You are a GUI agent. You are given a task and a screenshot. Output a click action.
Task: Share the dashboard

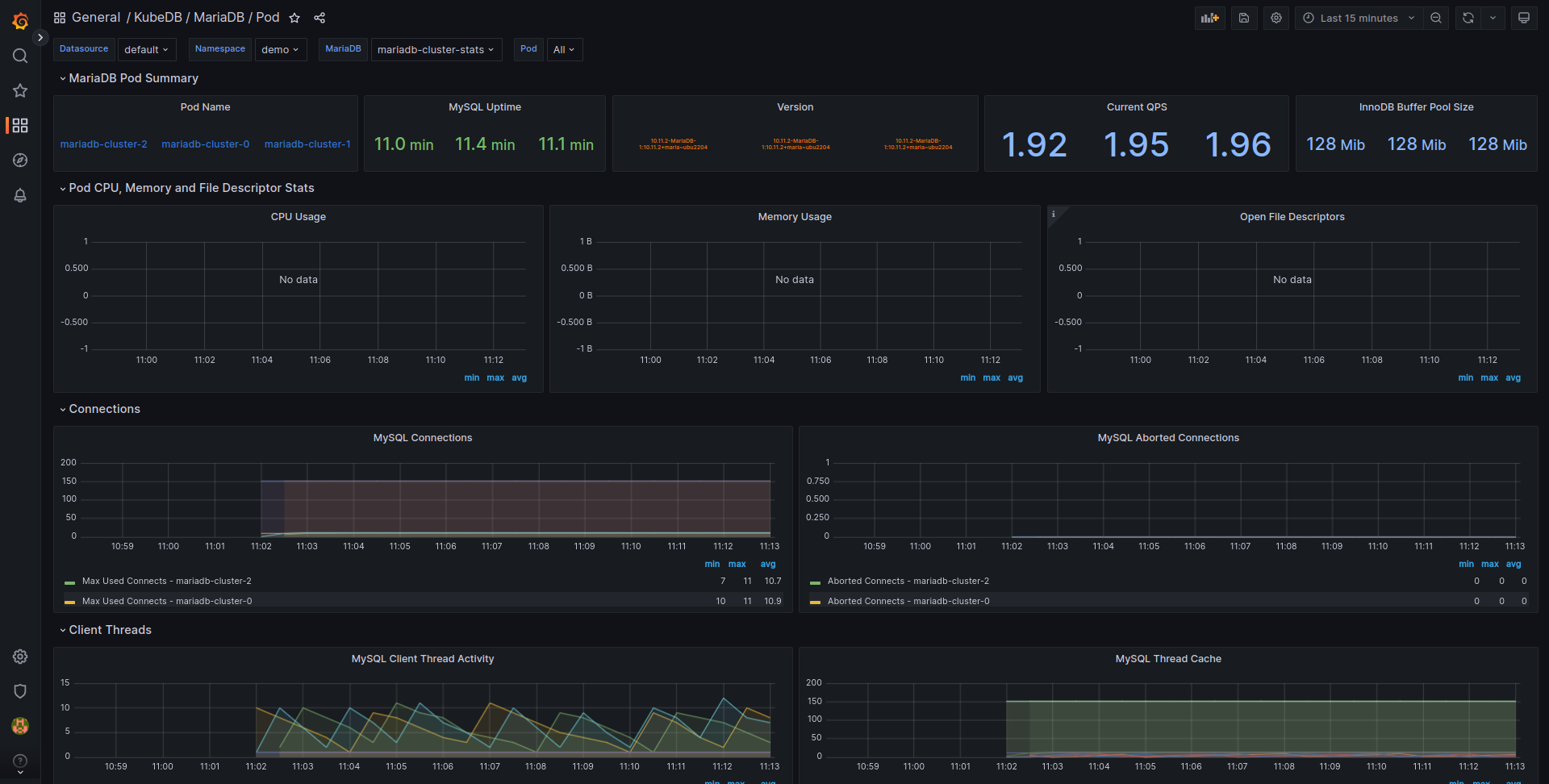click(319, 17)
